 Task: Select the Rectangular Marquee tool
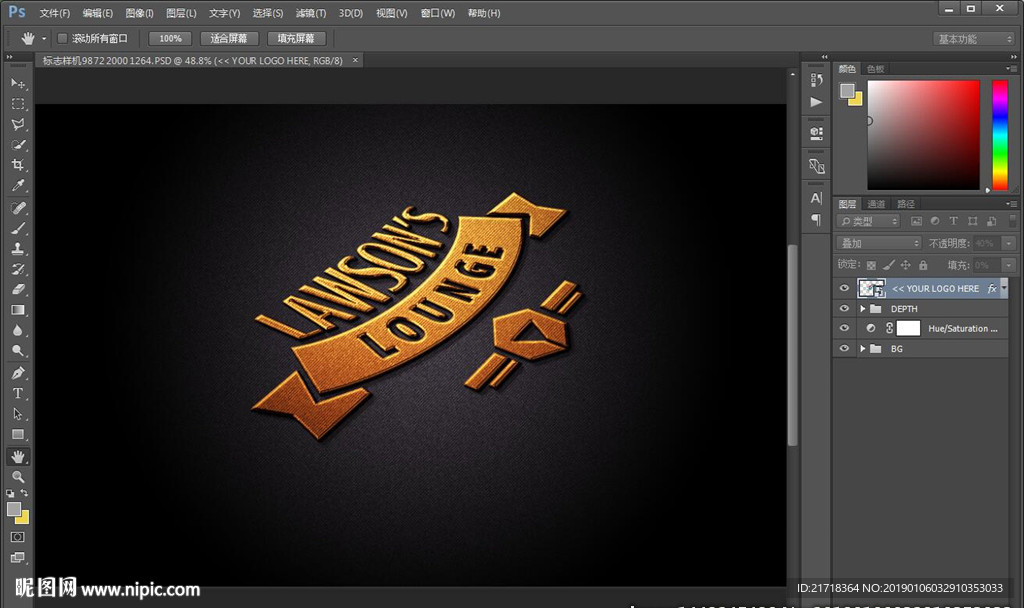(18, 104)
